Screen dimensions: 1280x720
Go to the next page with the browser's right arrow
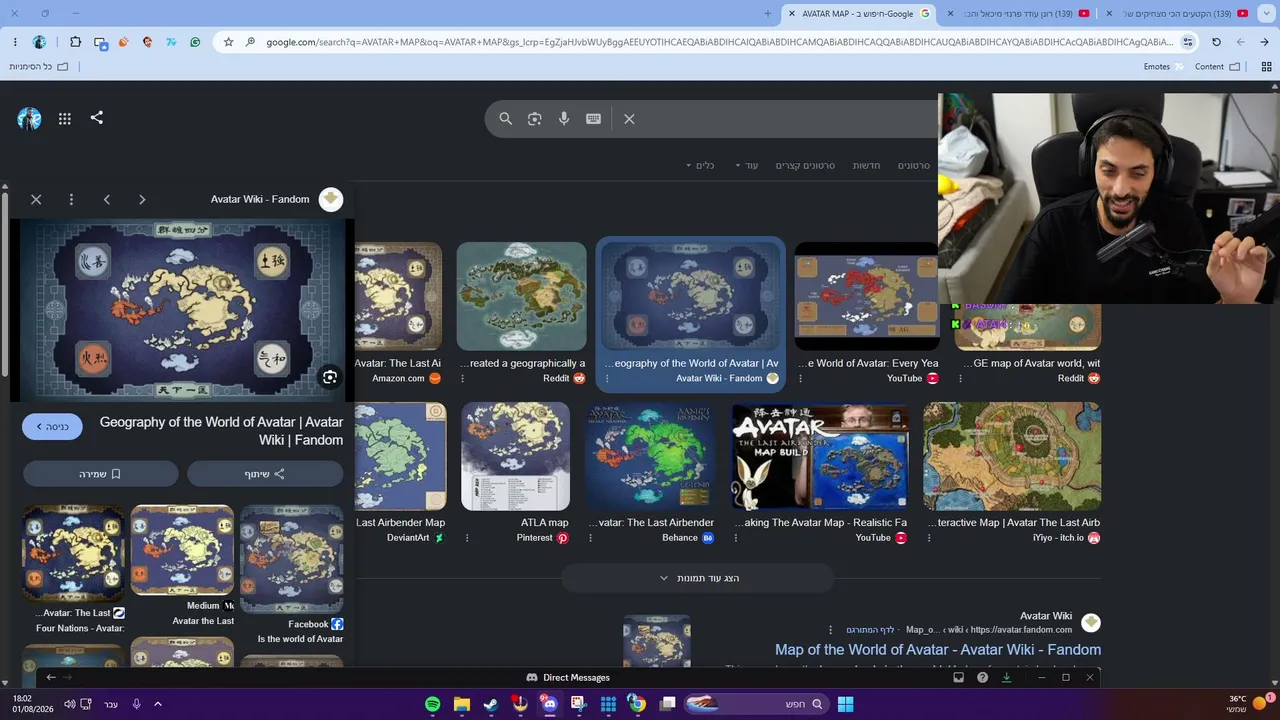(1264, 42)
